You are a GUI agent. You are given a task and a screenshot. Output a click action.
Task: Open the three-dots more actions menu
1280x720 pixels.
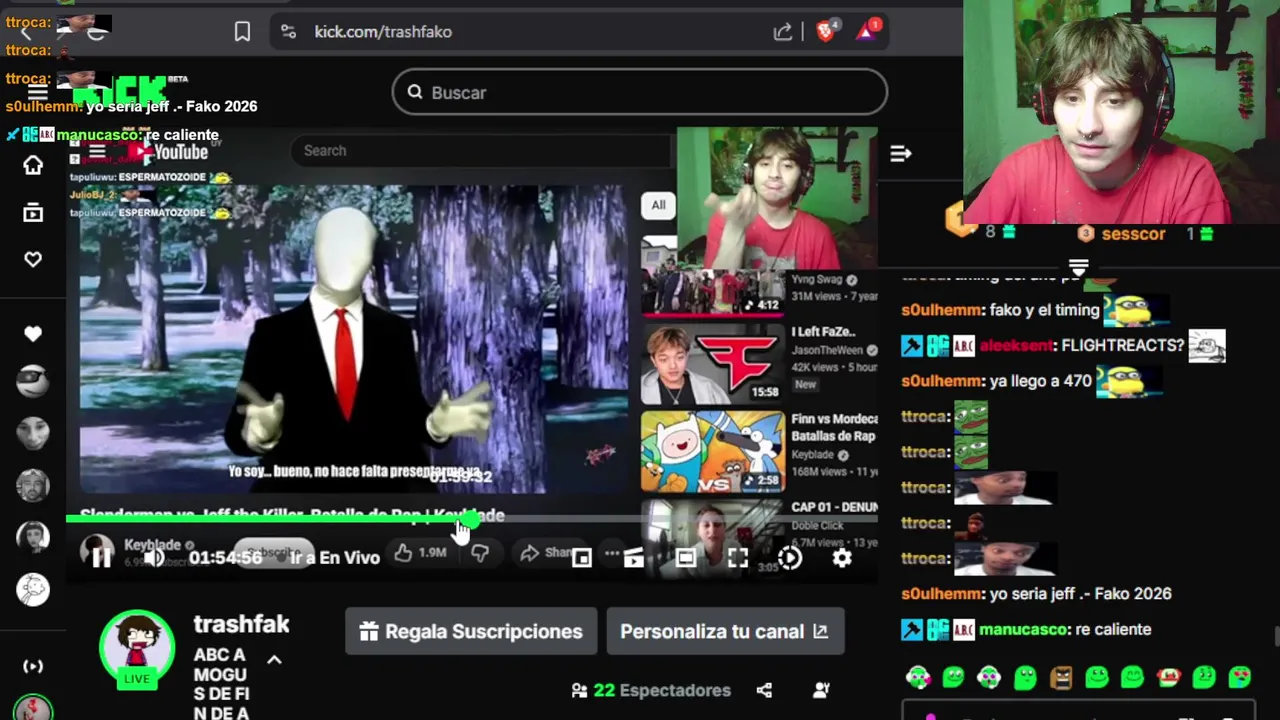pyautogui.click(x=612, y=553)
